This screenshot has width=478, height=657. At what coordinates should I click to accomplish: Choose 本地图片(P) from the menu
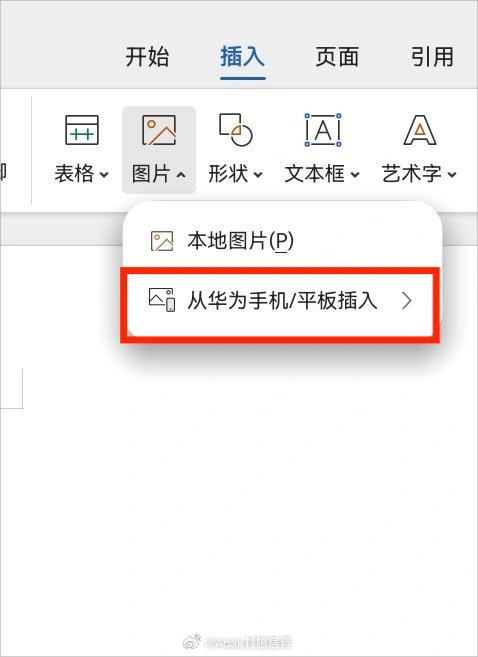(240, 241)
